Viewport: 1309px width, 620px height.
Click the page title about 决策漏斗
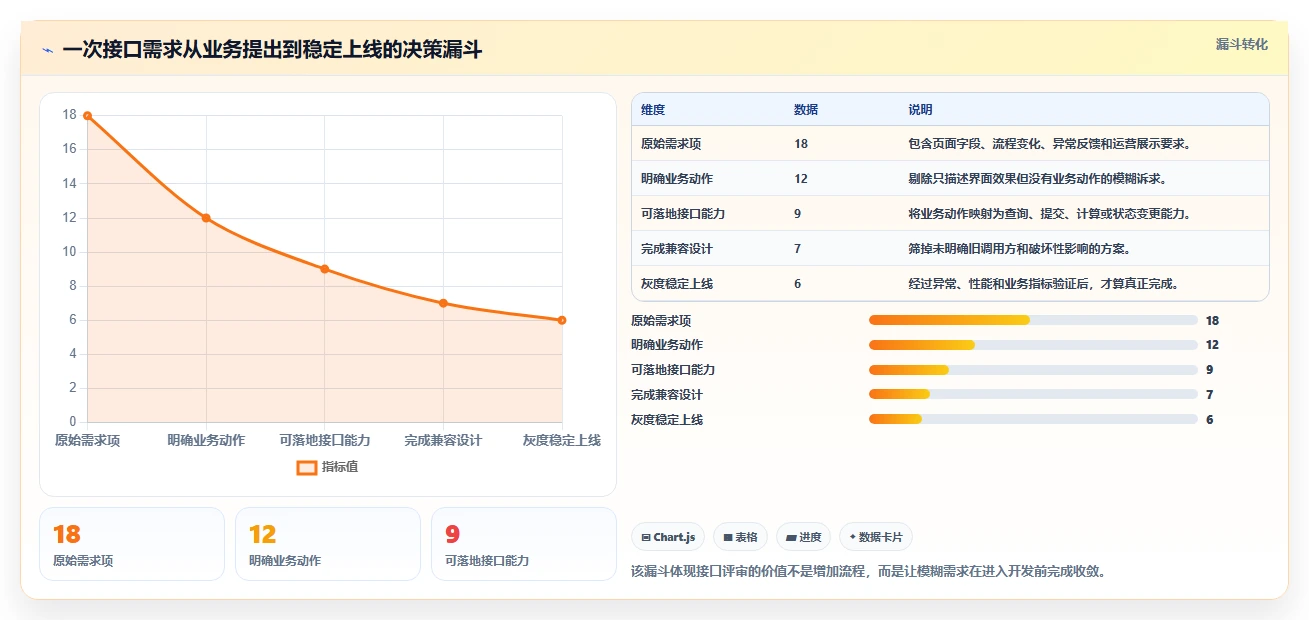coord(272,50)
